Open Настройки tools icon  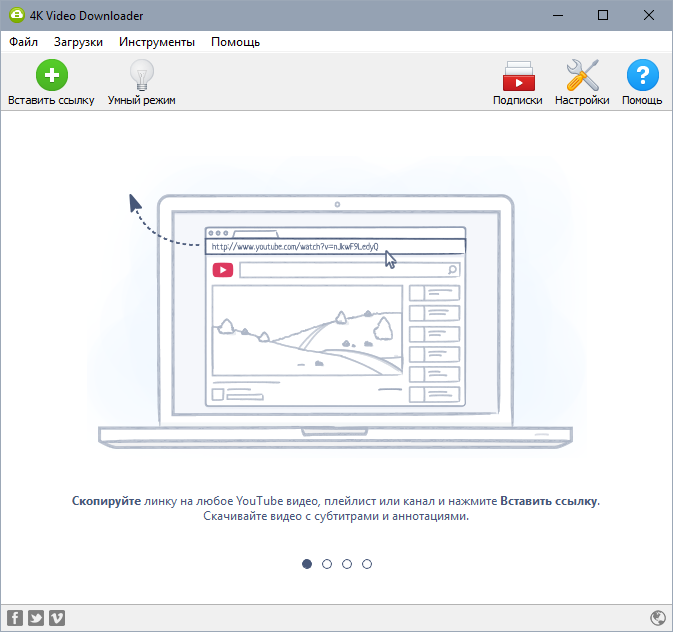(582, 75)
